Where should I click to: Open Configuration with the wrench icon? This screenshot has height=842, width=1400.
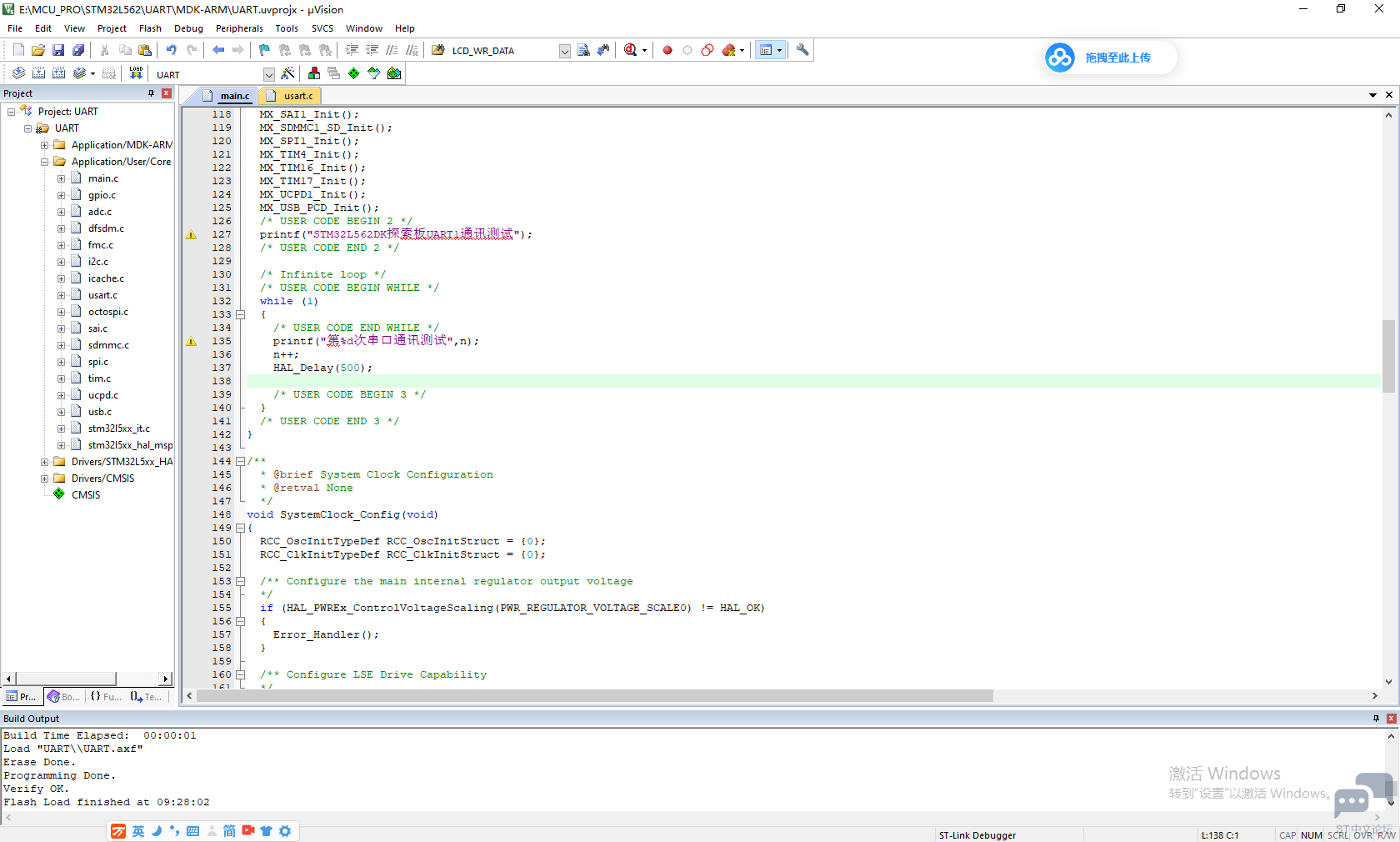click(802, 50)
